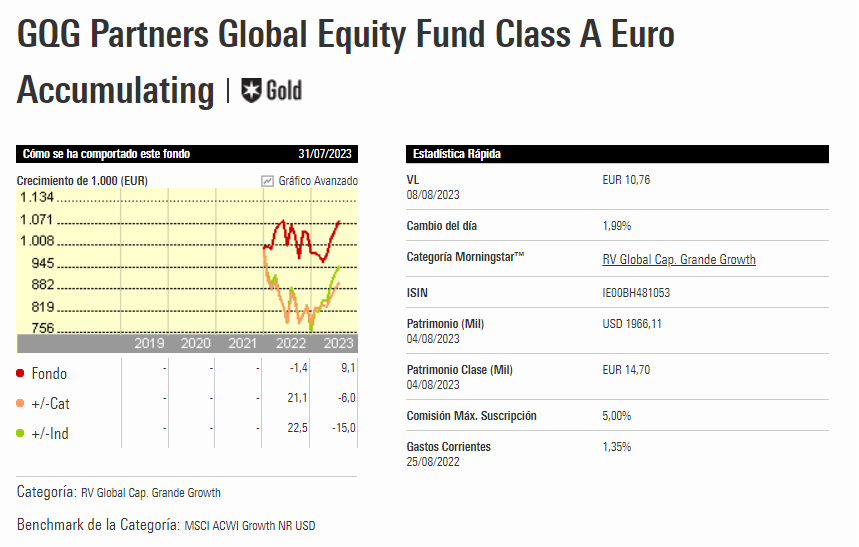Select the 2019 year column header

pyautogui.click(x=149, y=343)
